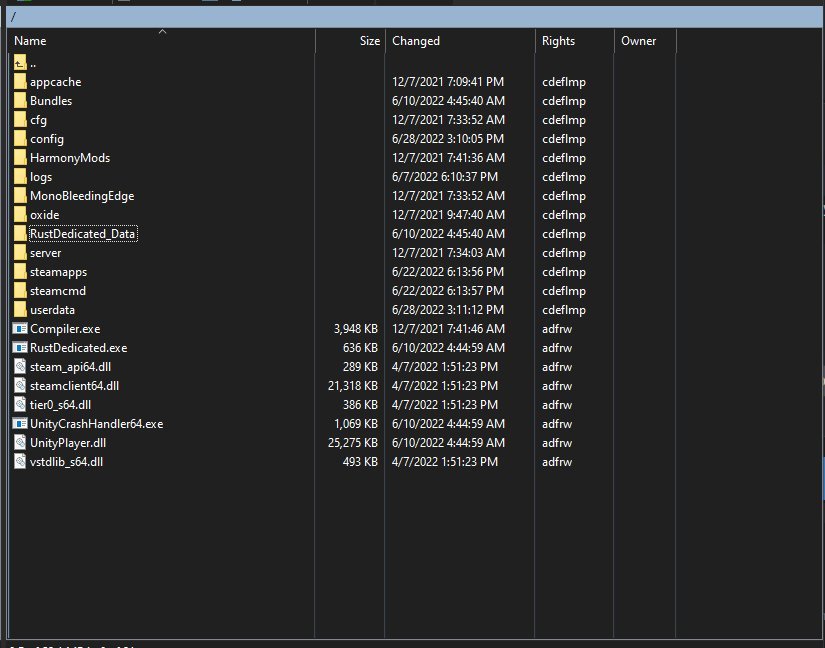Select the HarmonyMods folder icon

(x=20, y=158)
